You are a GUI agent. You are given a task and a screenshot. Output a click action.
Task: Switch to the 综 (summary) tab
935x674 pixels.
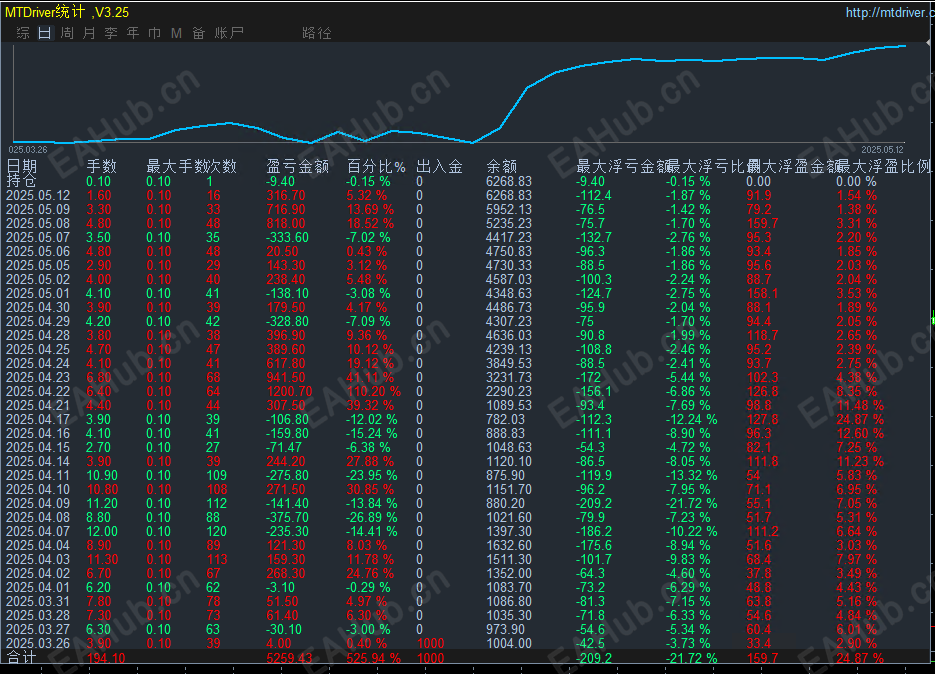[22, 33]
